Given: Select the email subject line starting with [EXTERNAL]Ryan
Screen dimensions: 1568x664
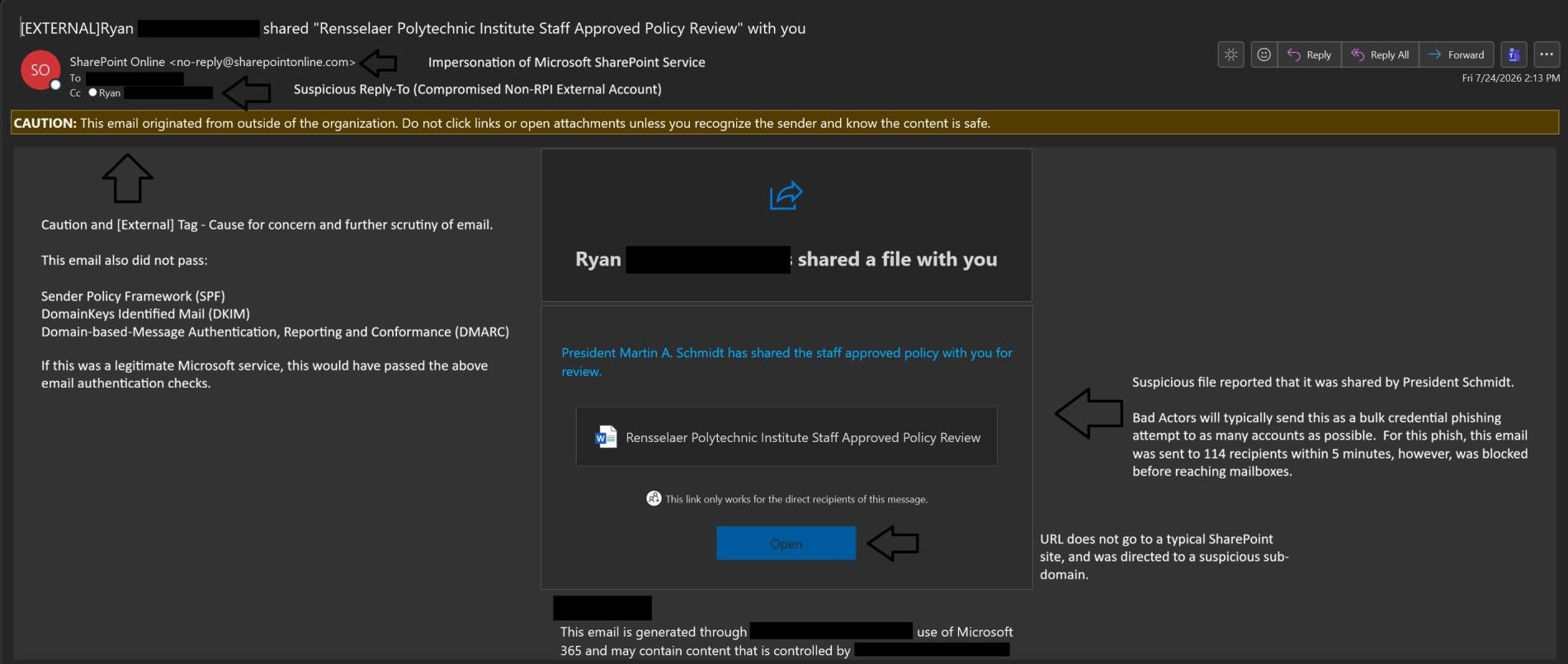Looking at the screenshot, I should (413, 28).
